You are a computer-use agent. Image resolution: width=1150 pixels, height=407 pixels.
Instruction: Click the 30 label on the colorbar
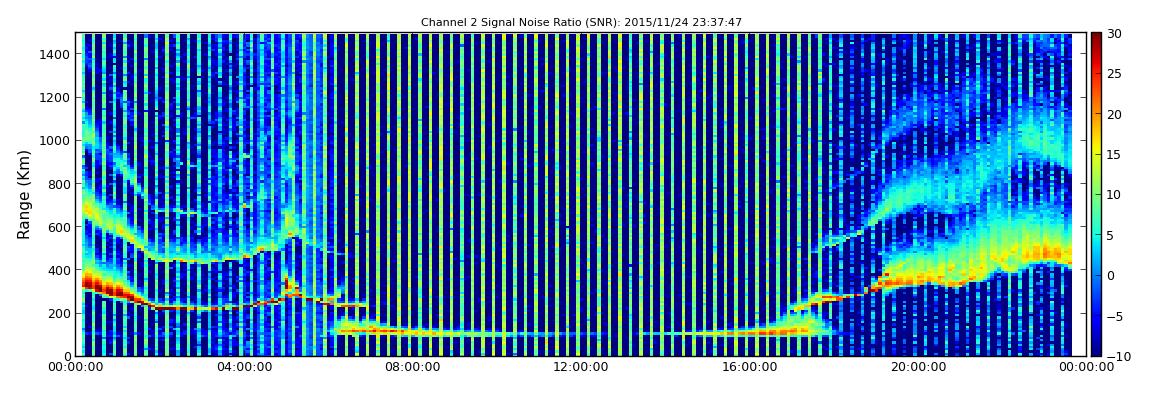click(1115, 34)
